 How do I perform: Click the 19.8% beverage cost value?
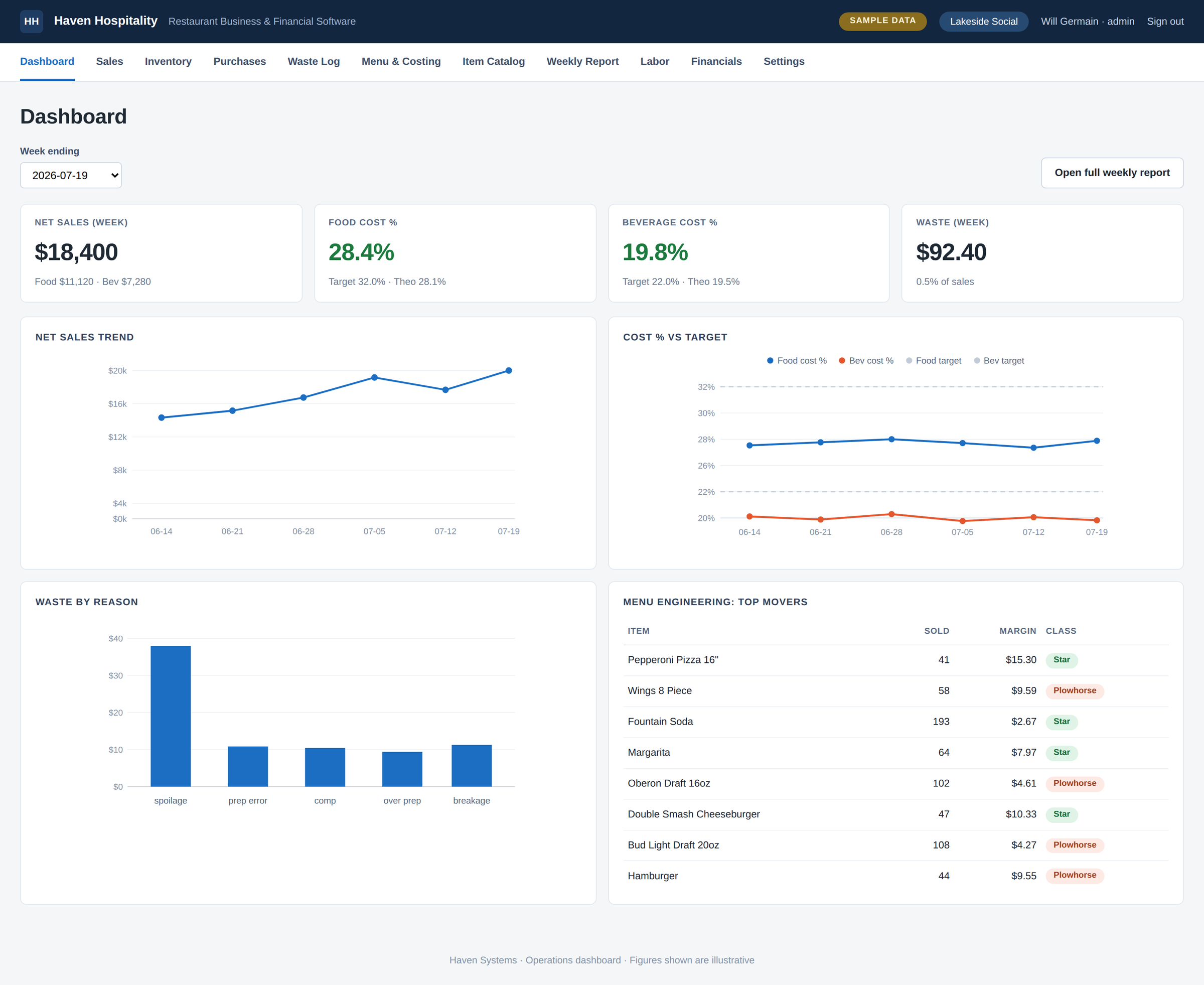coord(655,252)
